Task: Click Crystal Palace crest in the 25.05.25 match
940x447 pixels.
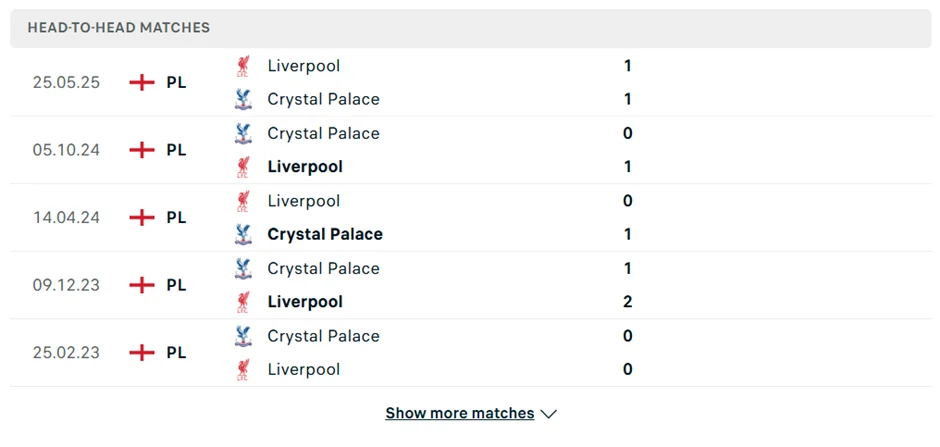Action: (242, 99)
